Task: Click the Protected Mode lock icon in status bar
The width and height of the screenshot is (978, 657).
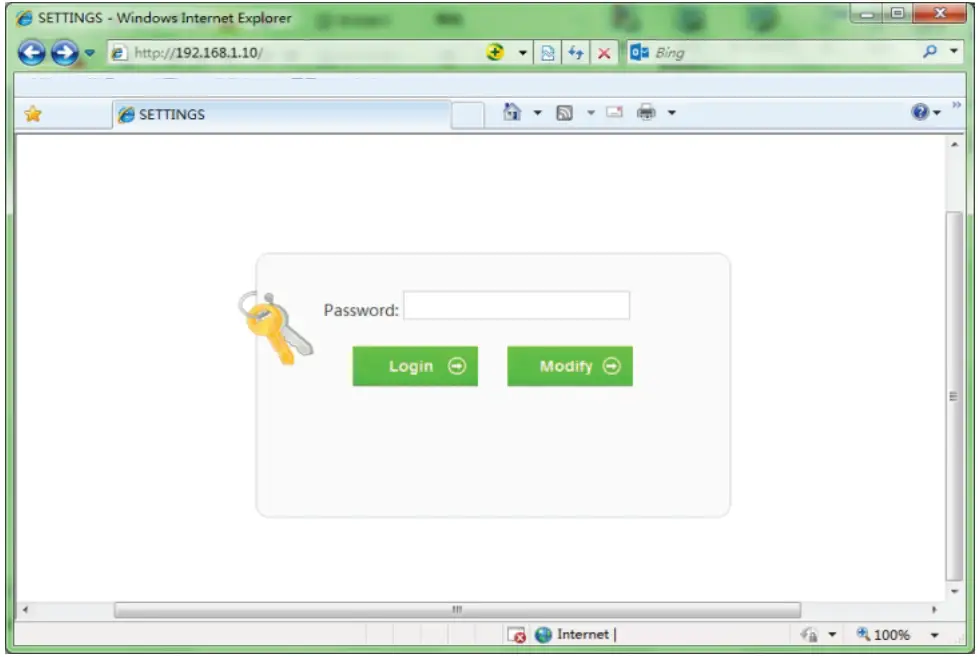Action: 810,635
